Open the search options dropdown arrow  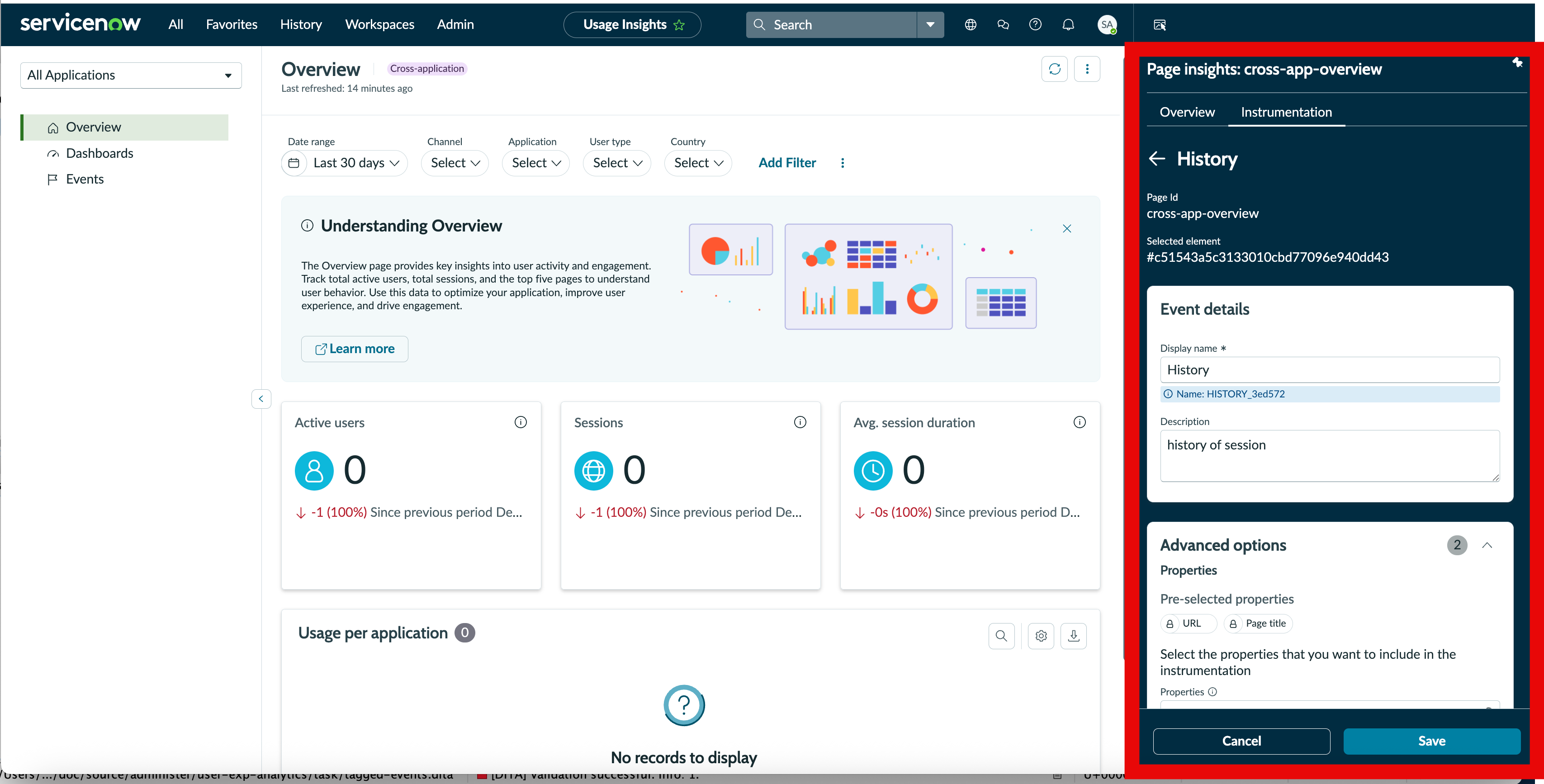tap(930, 24)
